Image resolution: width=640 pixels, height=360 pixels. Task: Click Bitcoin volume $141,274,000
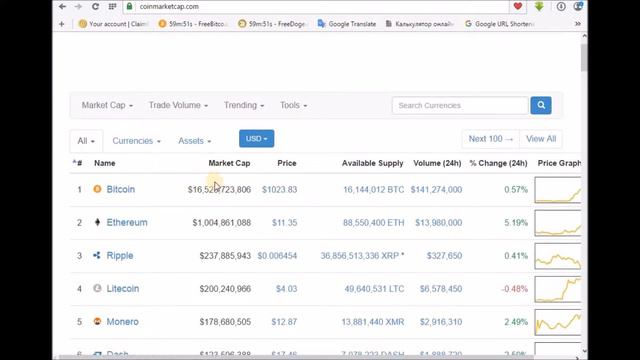pos(436,189)
